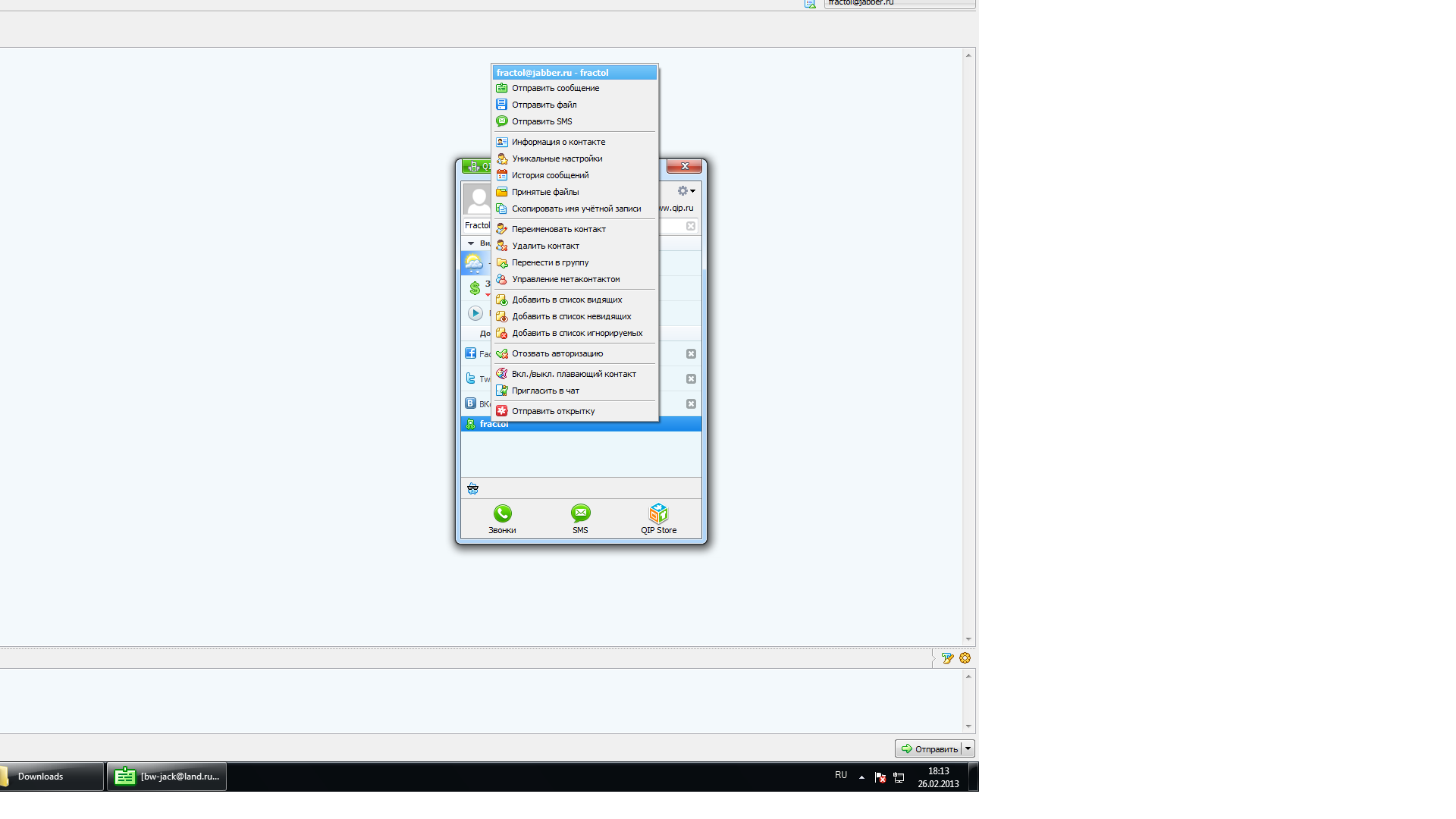Click the Удалить контакт icon

501,246
